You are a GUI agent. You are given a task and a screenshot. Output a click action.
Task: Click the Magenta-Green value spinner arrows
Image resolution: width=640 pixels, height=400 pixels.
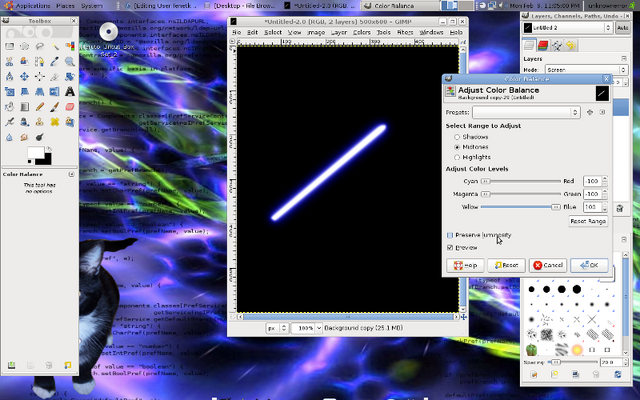pos(605,194)
